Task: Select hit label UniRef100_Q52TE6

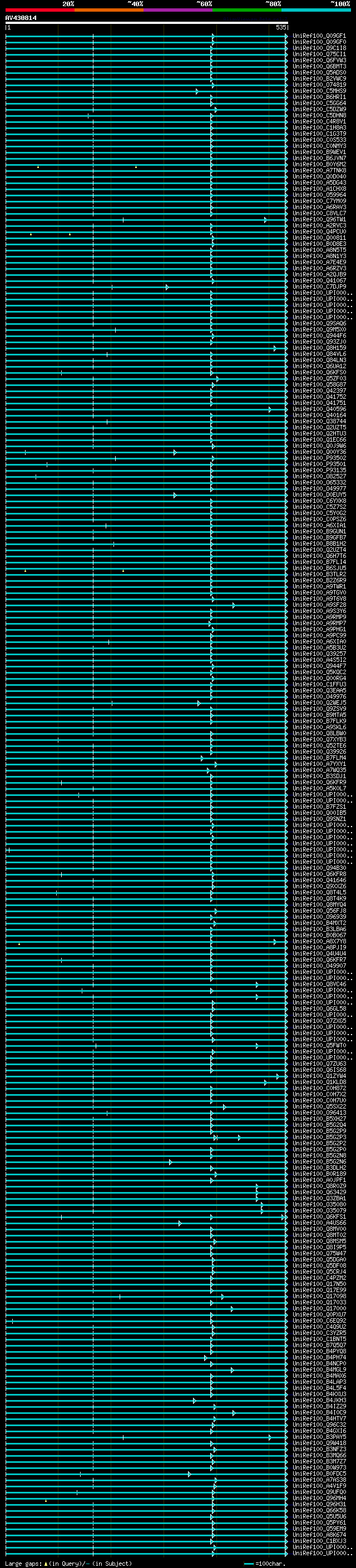Action: tap(319, 746)
